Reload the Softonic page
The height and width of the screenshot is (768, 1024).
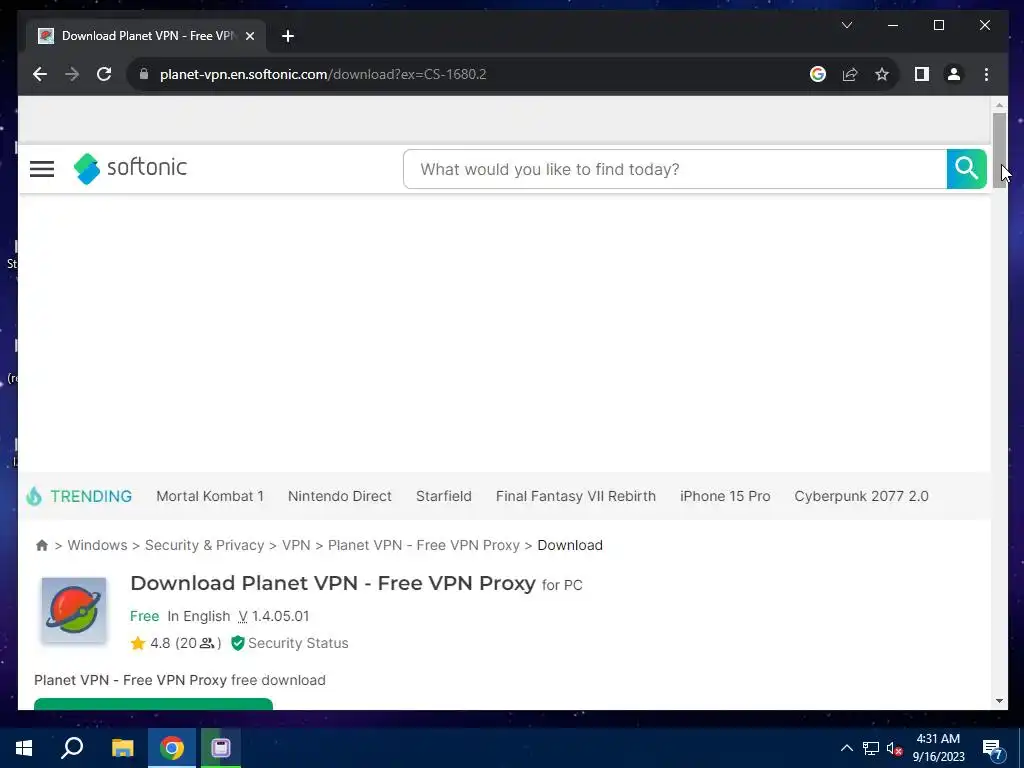pyautogui.click(x=104, y=74)
